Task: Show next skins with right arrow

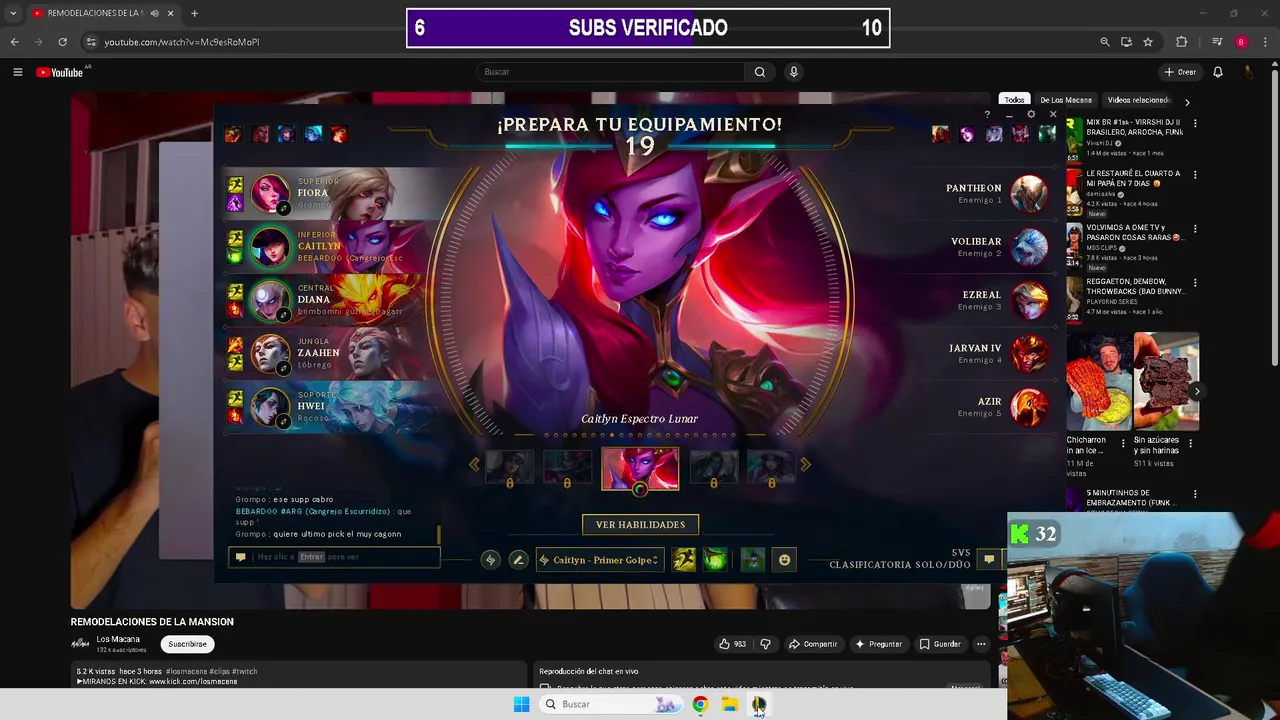Action: pos(805,464)
